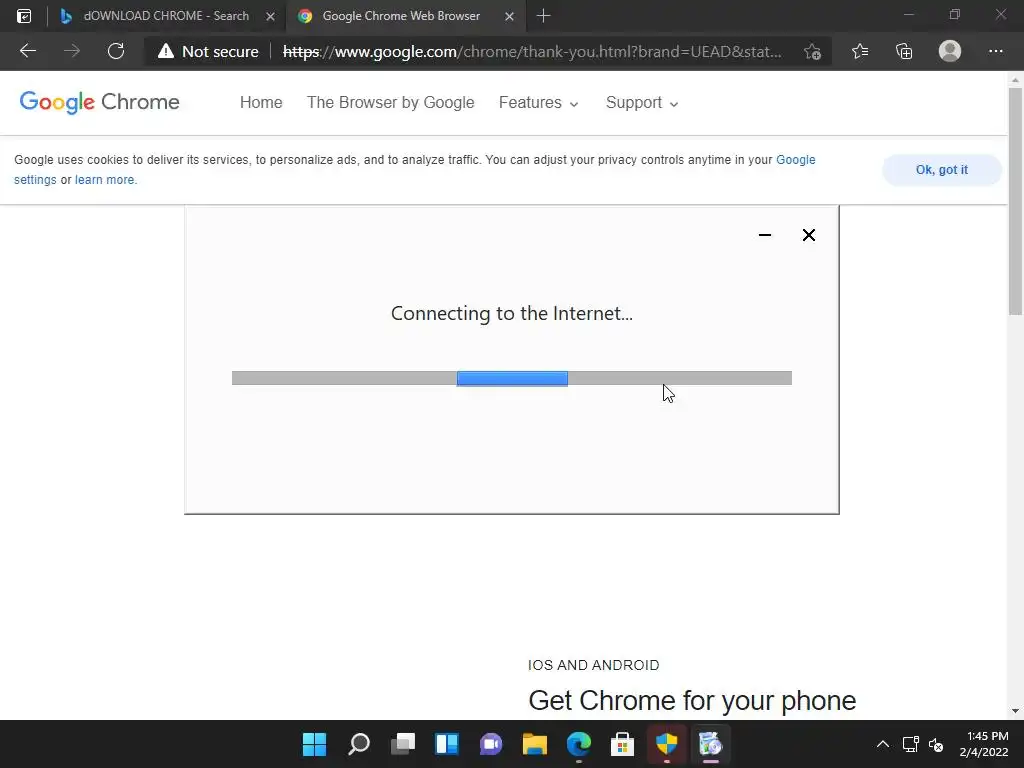
Task: Click the scrollbar down arrow
Action: pyautogui.click(x=1015, y=711)
